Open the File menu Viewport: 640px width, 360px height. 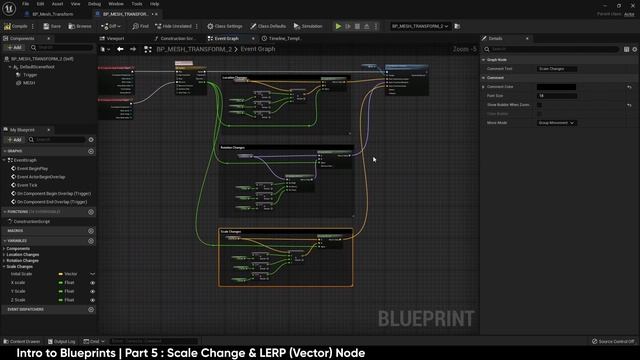[25, 4]
